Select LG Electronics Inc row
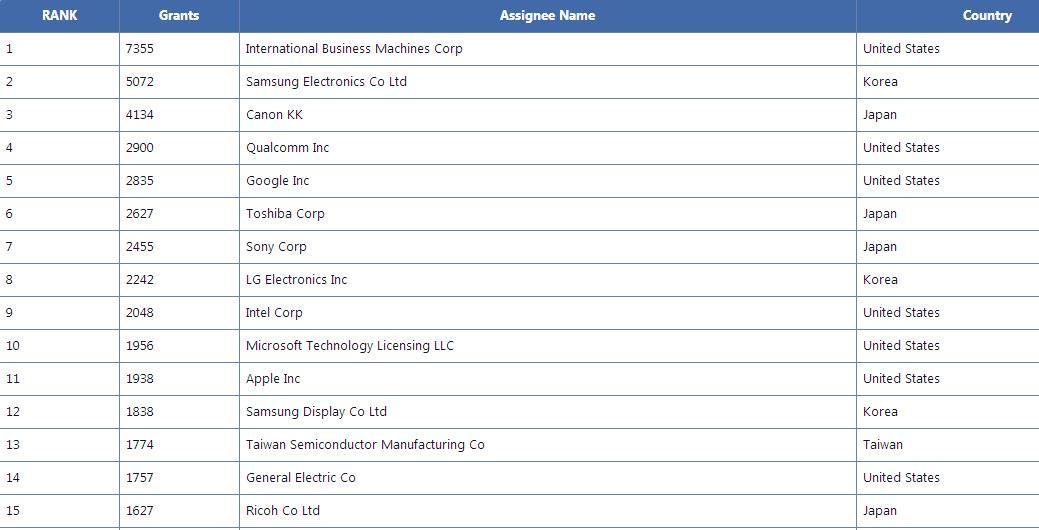This screenshot has height=530, width=1039. click(x=296, y=279)
